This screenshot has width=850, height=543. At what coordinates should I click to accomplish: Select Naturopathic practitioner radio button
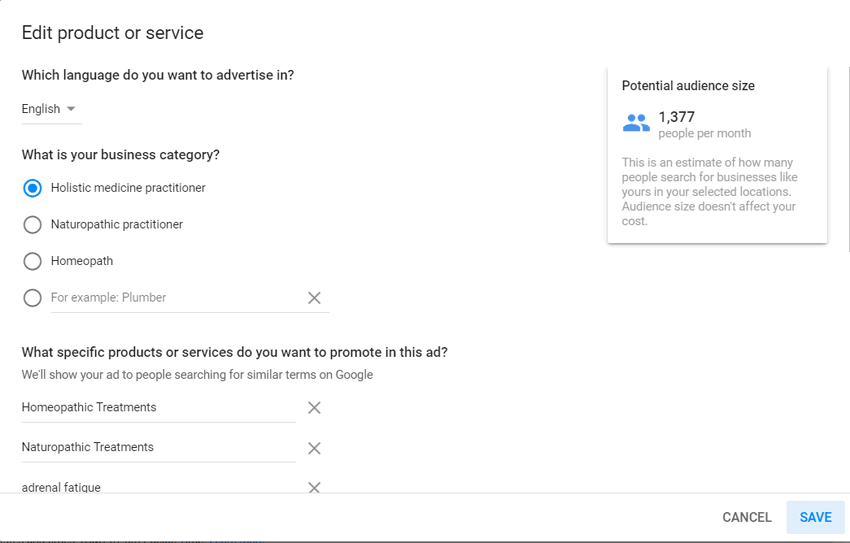(x=33, y=224)
